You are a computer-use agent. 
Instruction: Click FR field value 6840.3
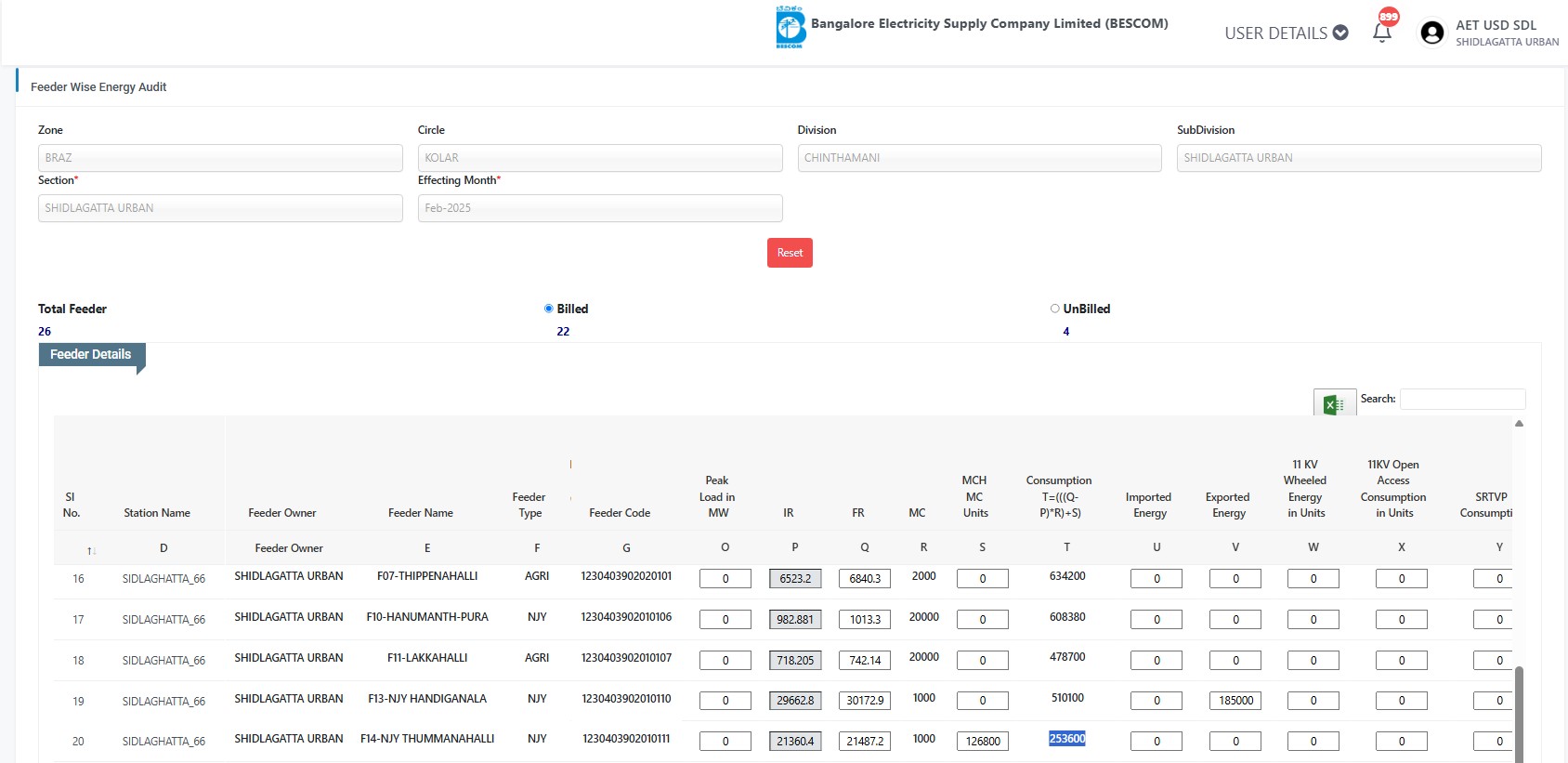pos(865,579)
